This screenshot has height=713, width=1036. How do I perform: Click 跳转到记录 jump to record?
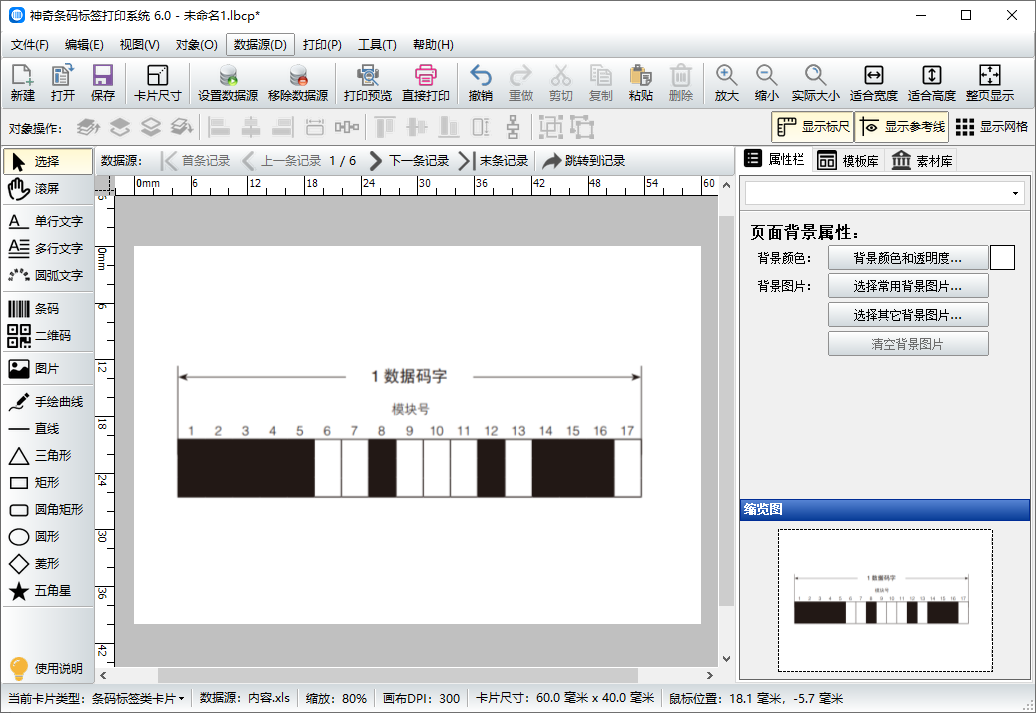click(583, 161)
